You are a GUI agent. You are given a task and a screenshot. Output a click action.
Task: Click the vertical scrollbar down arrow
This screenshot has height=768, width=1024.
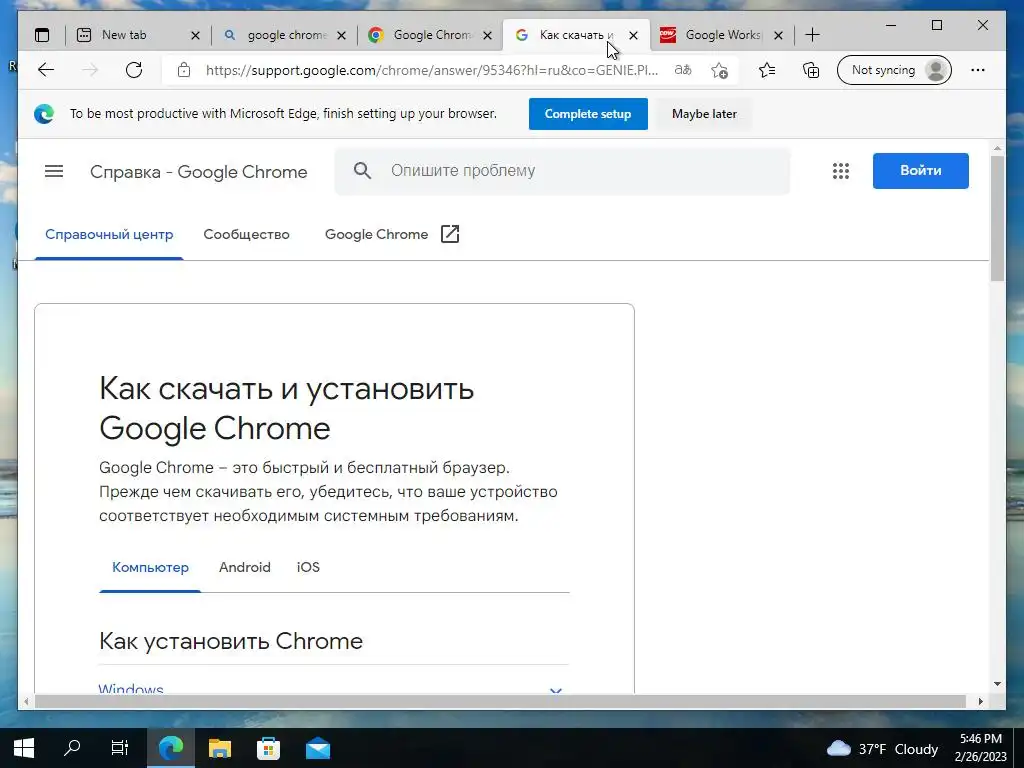pos(997,684)
